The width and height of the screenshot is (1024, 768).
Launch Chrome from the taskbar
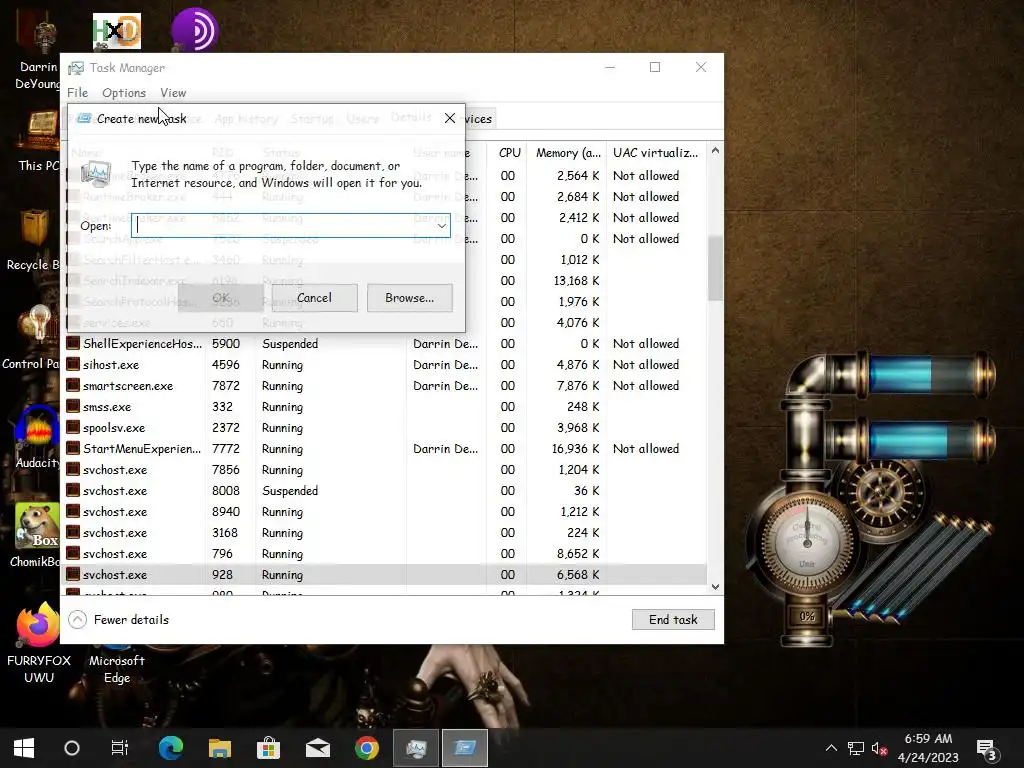click(x=367, y=748)
